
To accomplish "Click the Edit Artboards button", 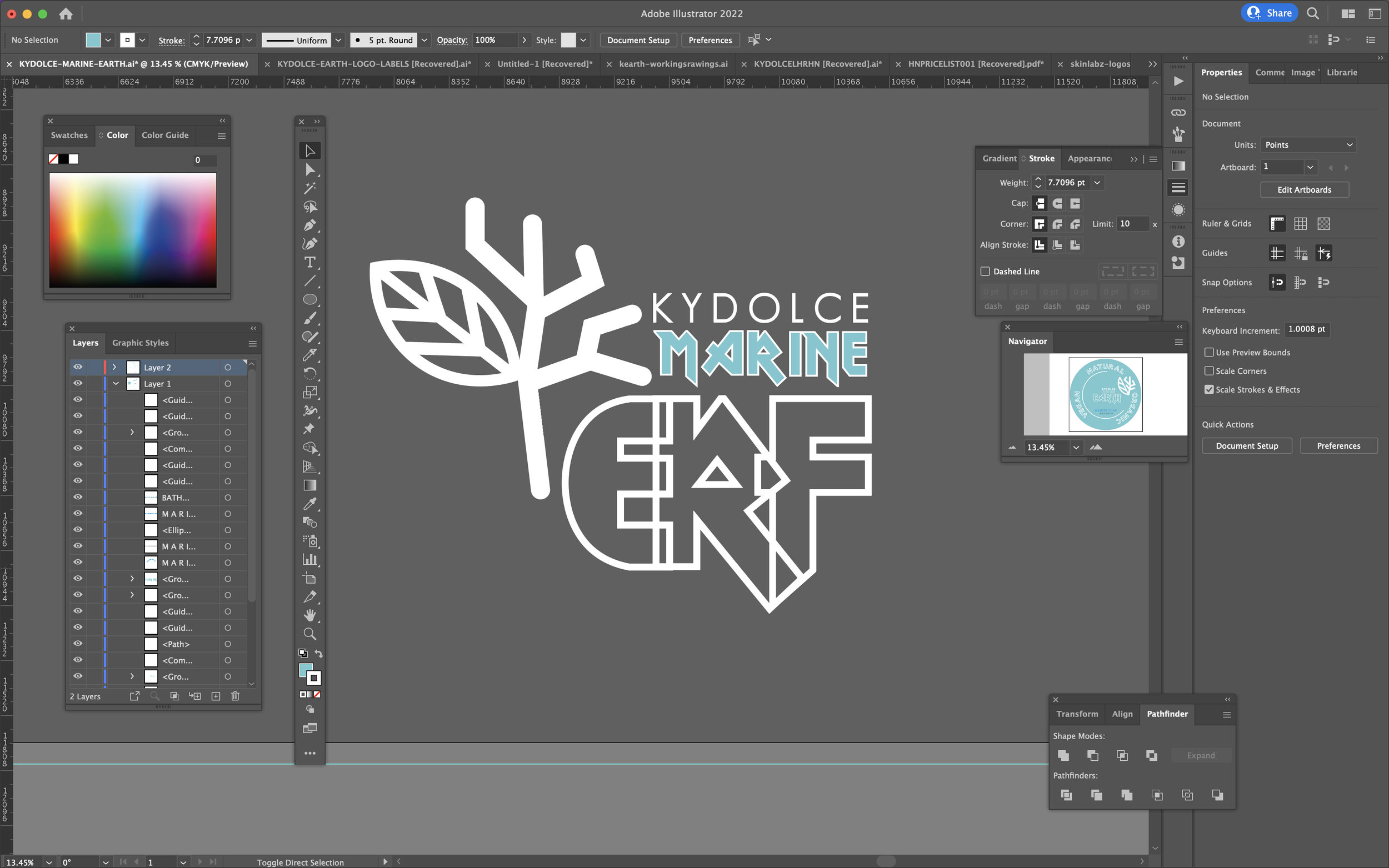I will coord(1304,190).
